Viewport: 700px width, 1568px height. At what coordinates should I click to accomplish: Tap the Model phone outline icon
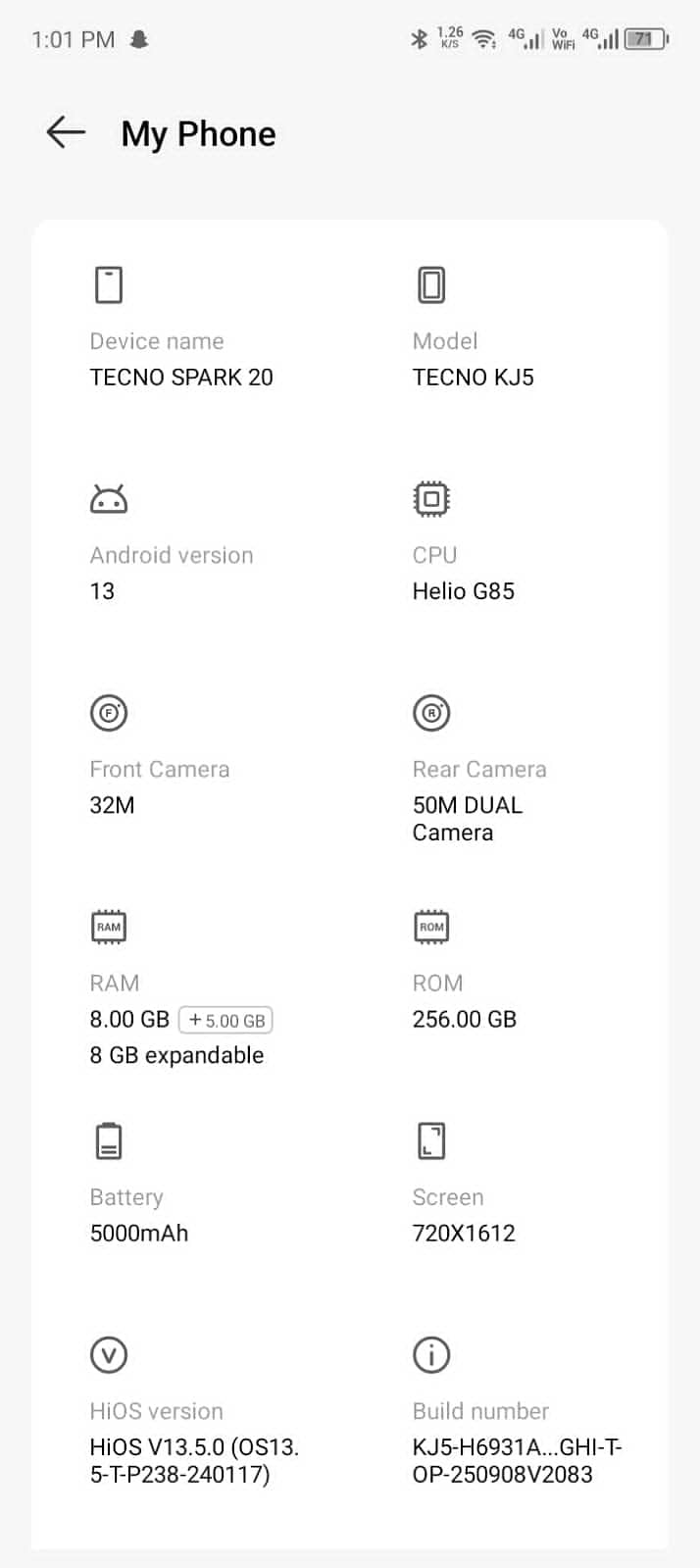pyautogui.click(x=431, y=285)
